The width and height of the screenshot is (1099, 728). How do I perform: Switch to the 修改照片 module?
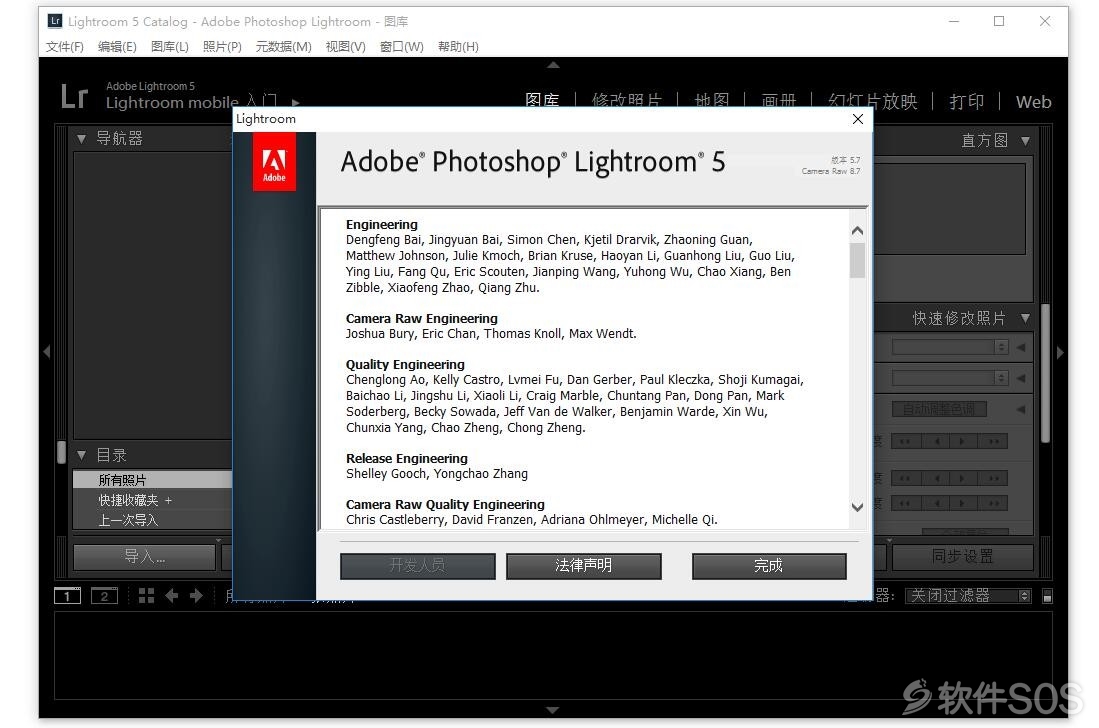[x=627, y=101]
